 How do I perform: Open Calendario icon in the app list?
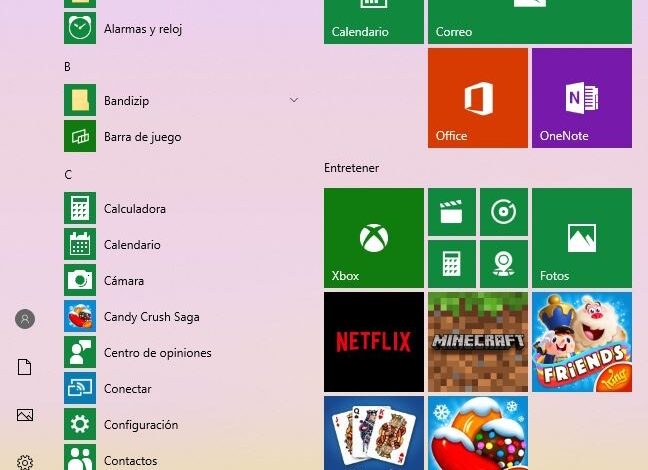point(80,244)
